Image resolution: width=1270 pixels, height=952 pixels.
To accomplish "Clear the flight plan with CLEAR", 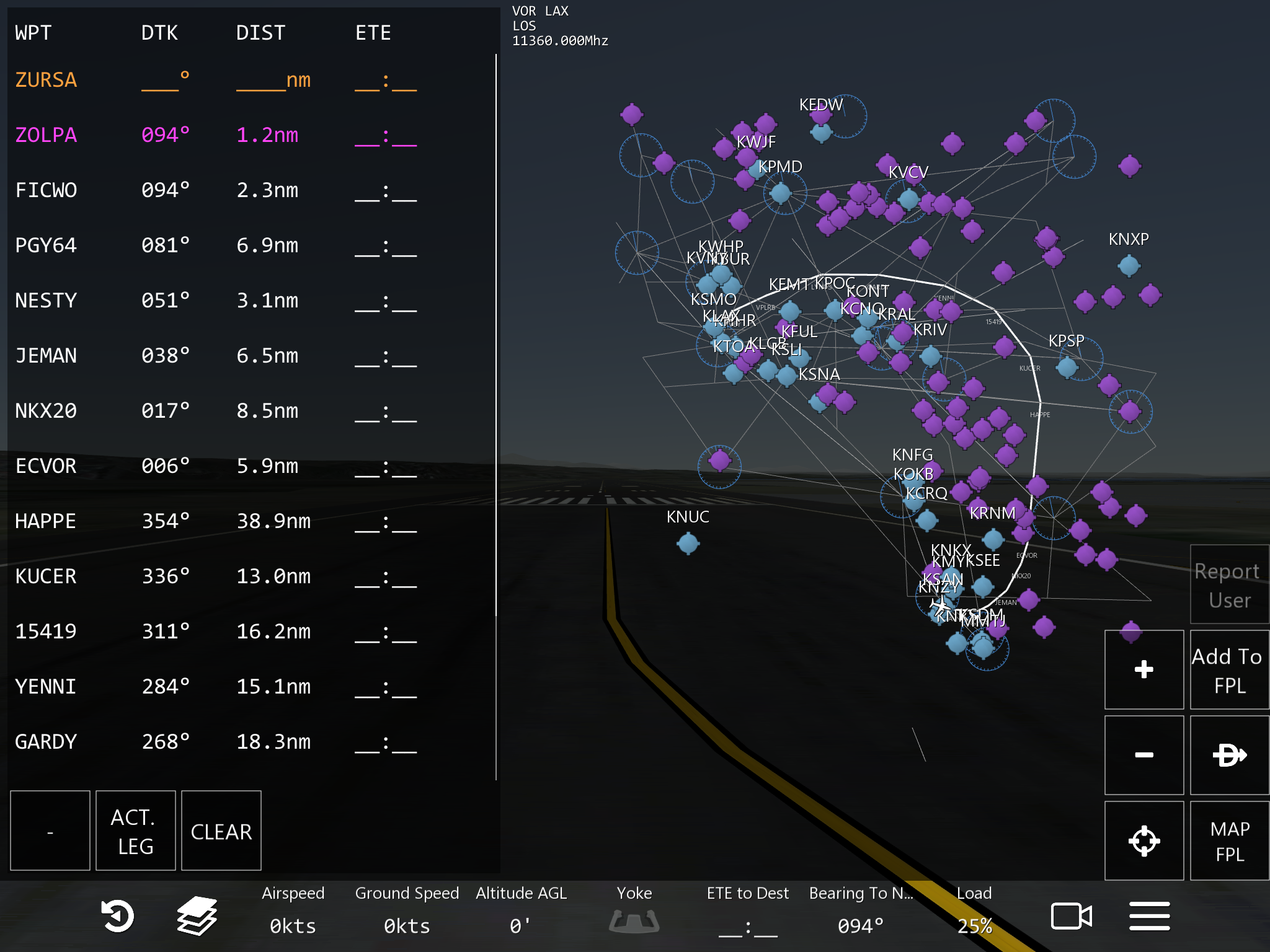I will pyautogui.click(x=221, y=831).
